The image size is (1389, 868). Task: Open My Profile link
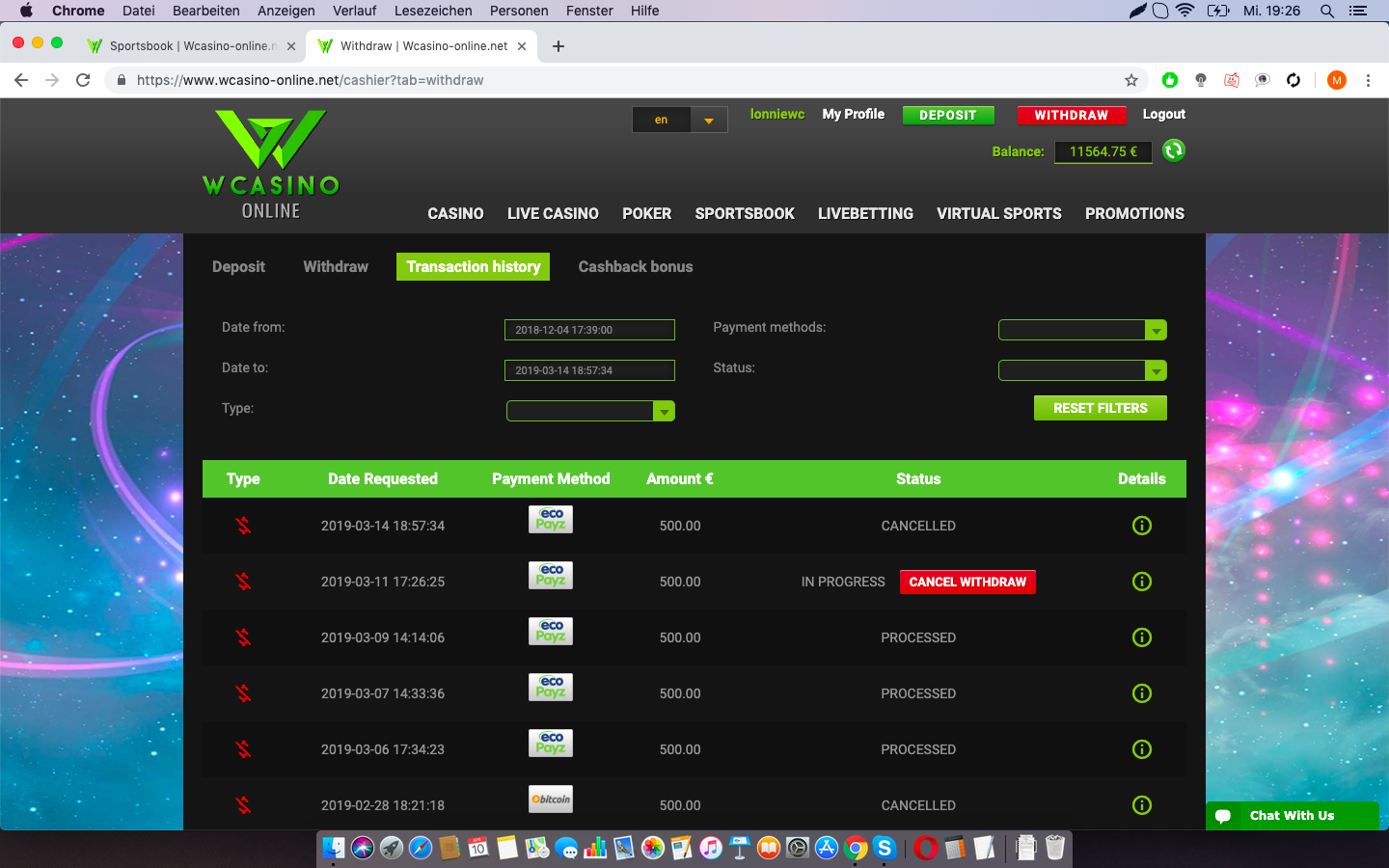click(854, 114)
